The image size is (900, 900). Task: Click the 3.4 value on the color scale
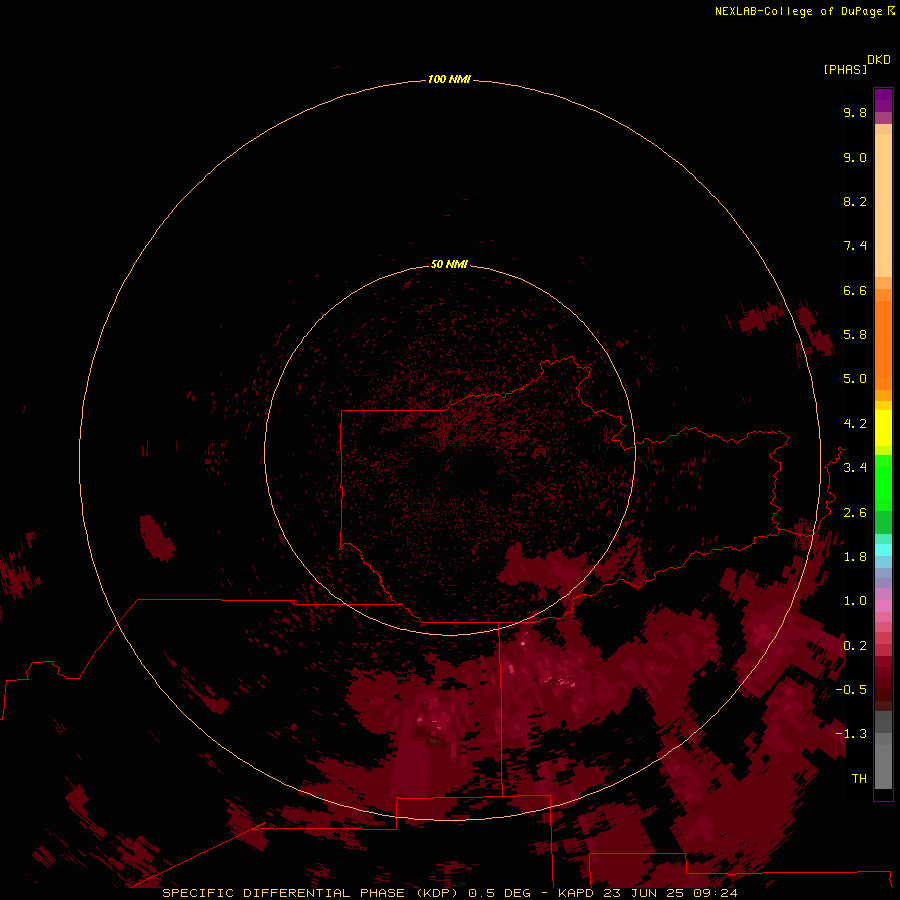tap(855, 468)
